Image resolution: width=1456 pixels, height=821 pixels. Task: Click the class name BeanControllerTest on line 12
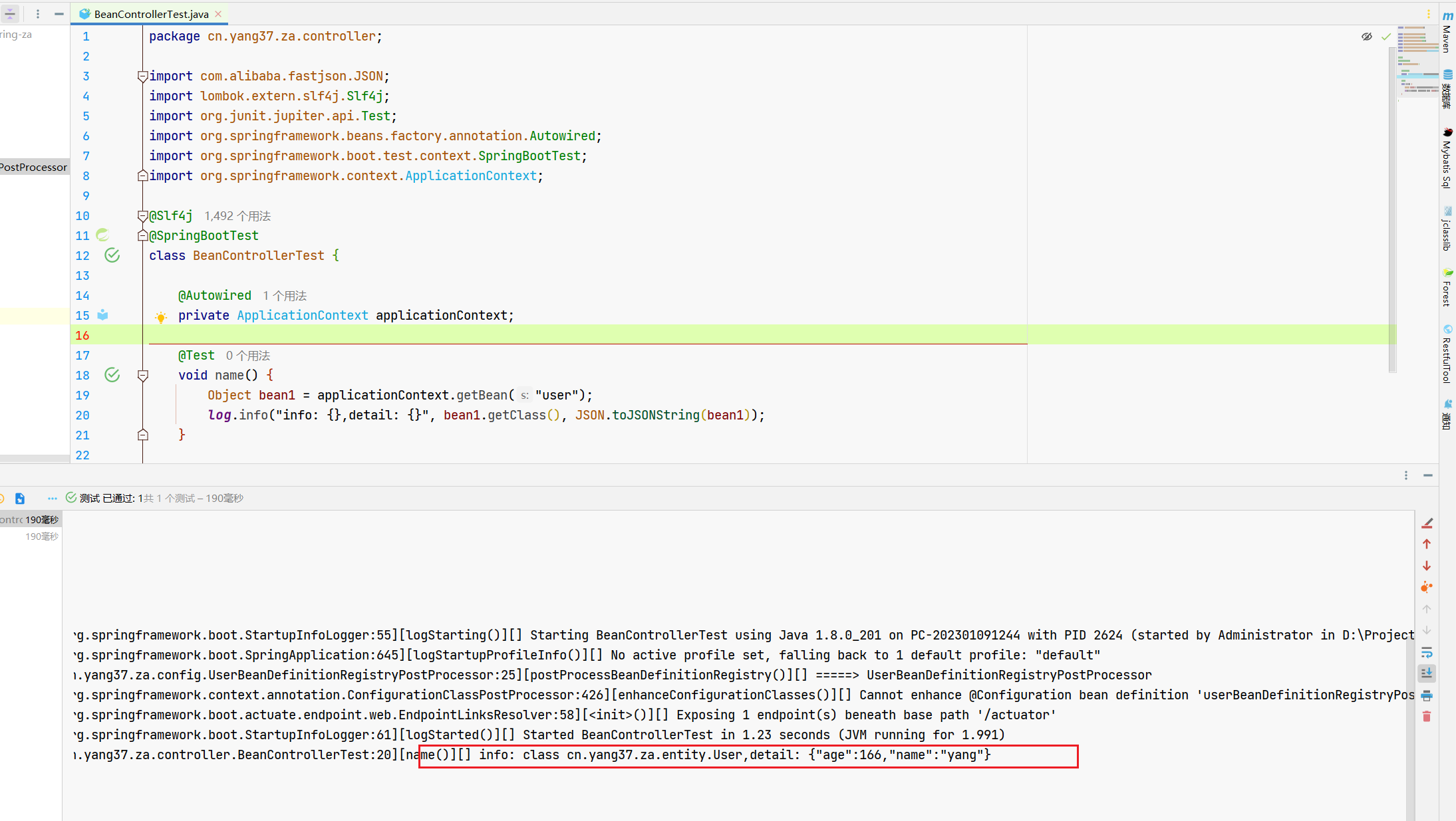(x=259, y=255)
